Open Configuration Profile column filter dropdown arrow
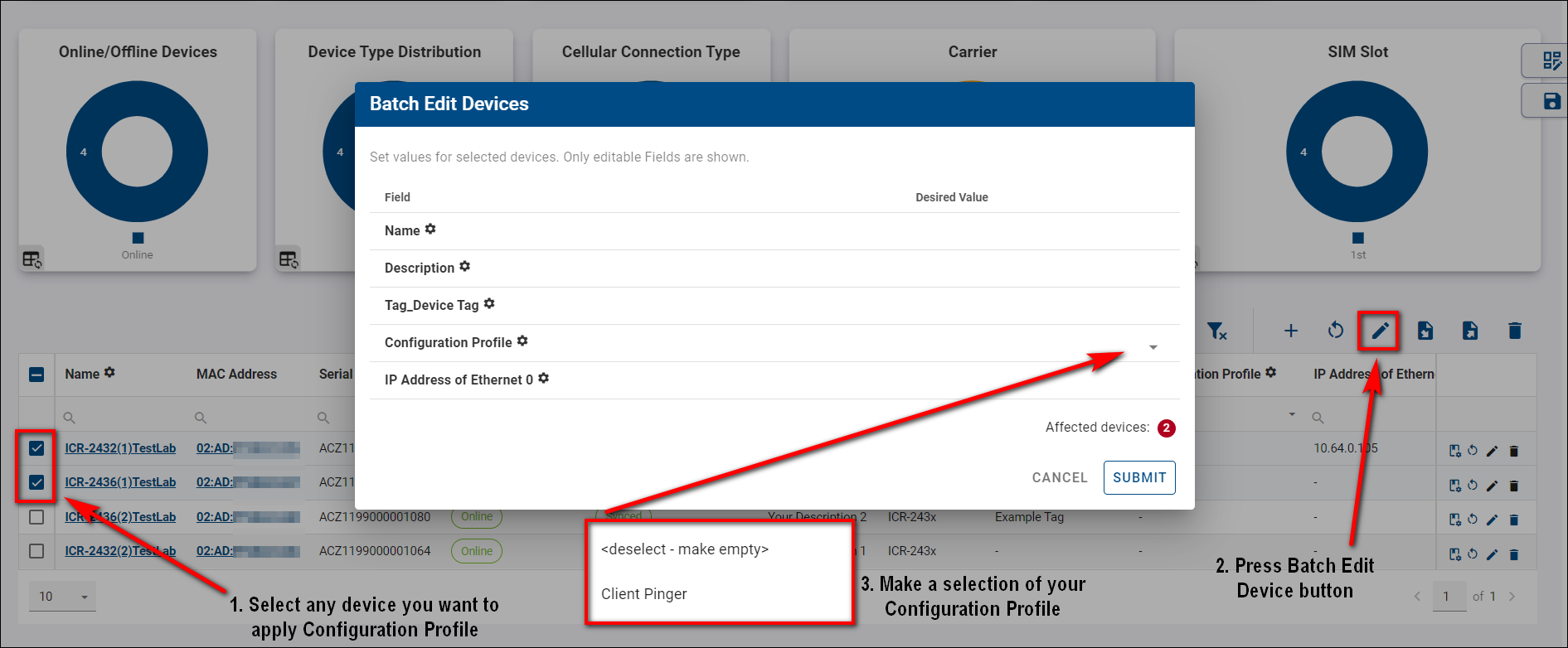This screenshot has width=1568, height=648. (x=1292, y=414)
